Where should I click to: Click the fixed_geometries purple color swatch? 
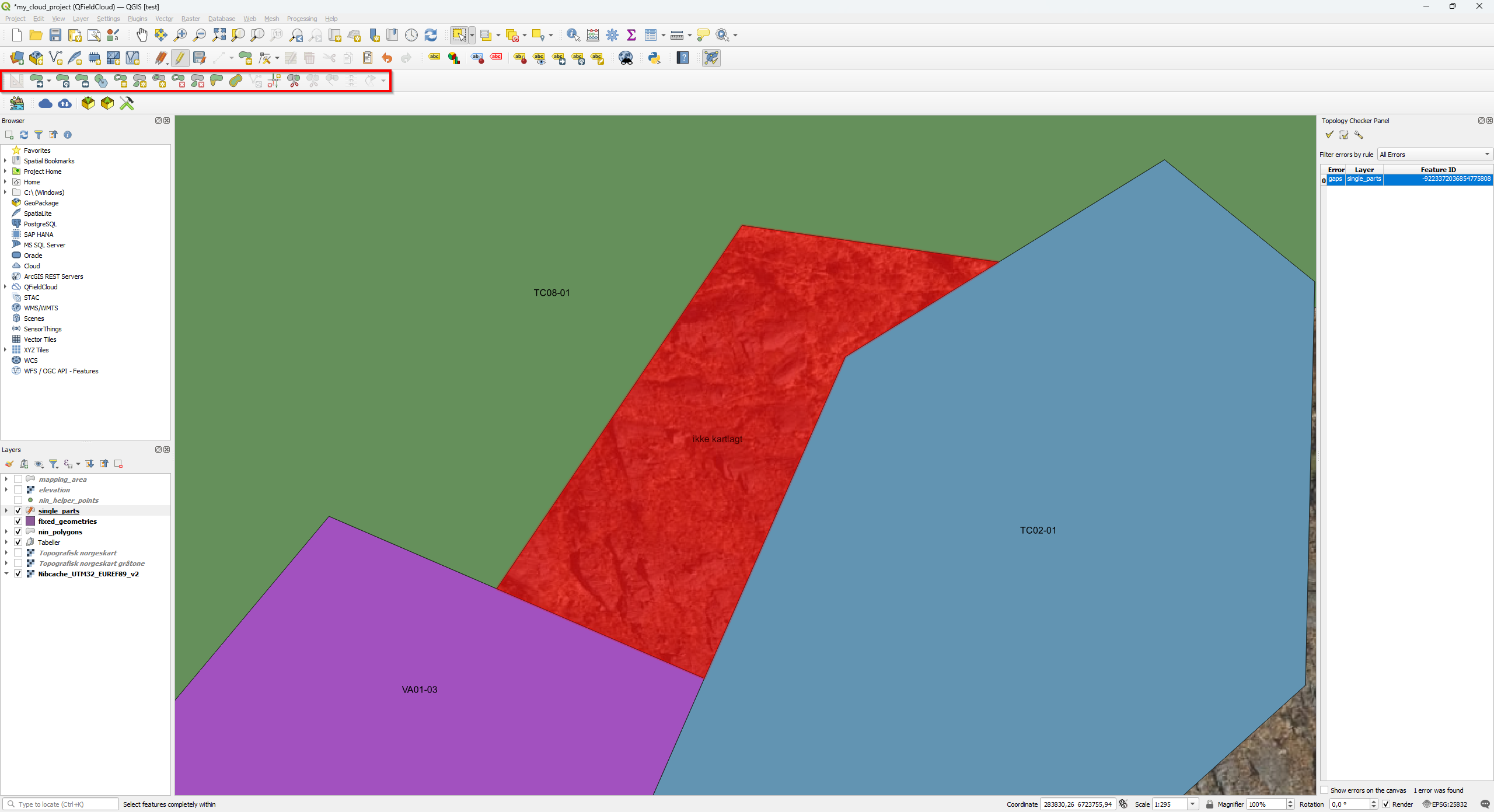30,521
